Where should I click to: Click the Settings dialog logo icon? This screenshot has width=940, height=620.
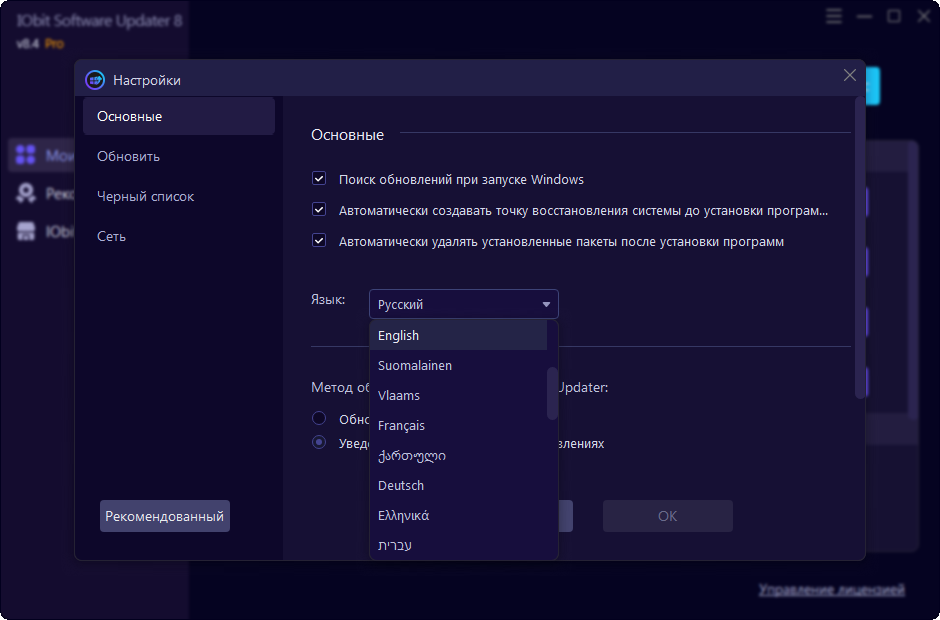[95, 80]
